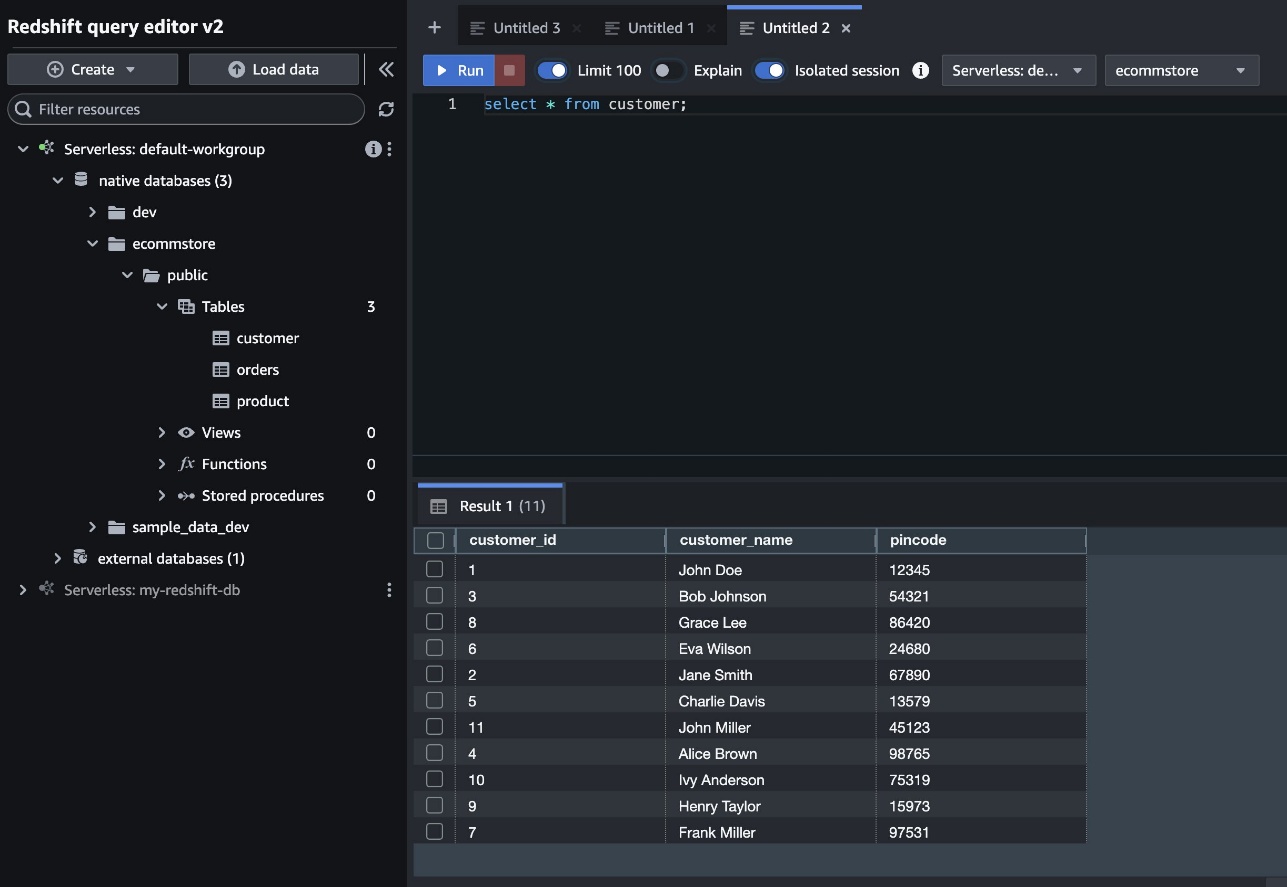Check the Bob Johnson row checkbox

coord(434,595)
